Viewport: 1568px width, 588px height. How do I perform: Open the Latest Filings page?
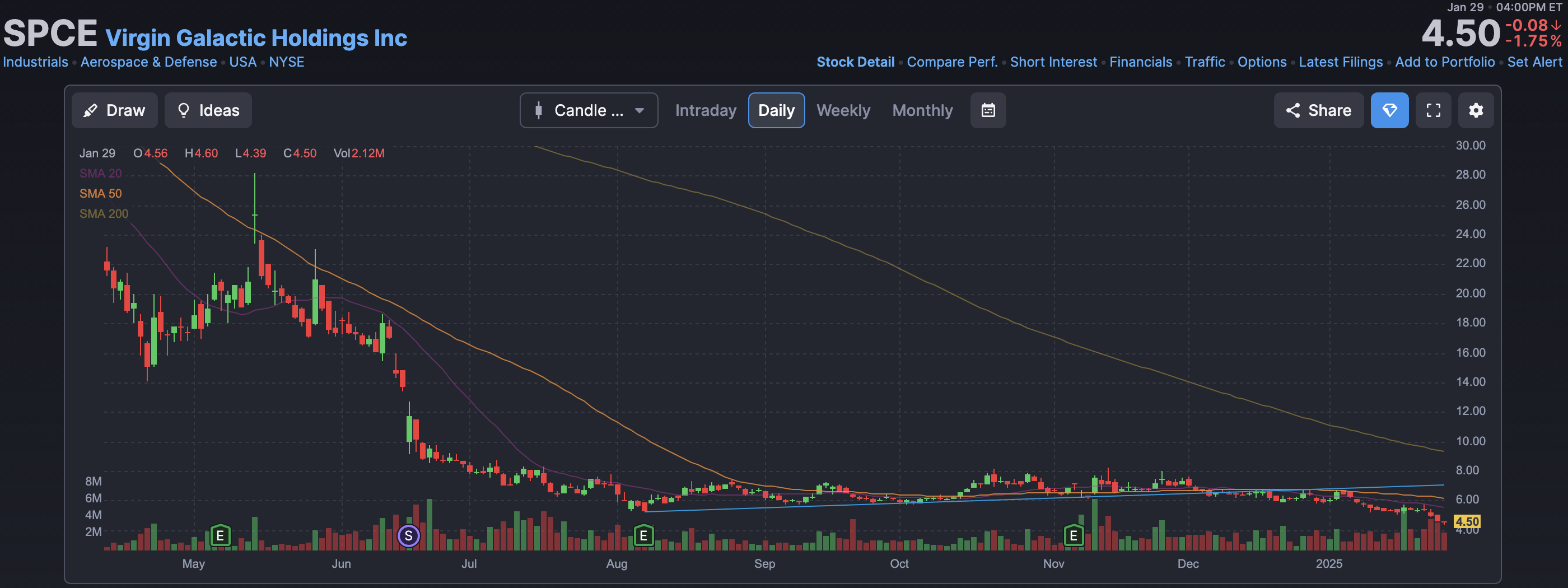(x=1340, y=62)
